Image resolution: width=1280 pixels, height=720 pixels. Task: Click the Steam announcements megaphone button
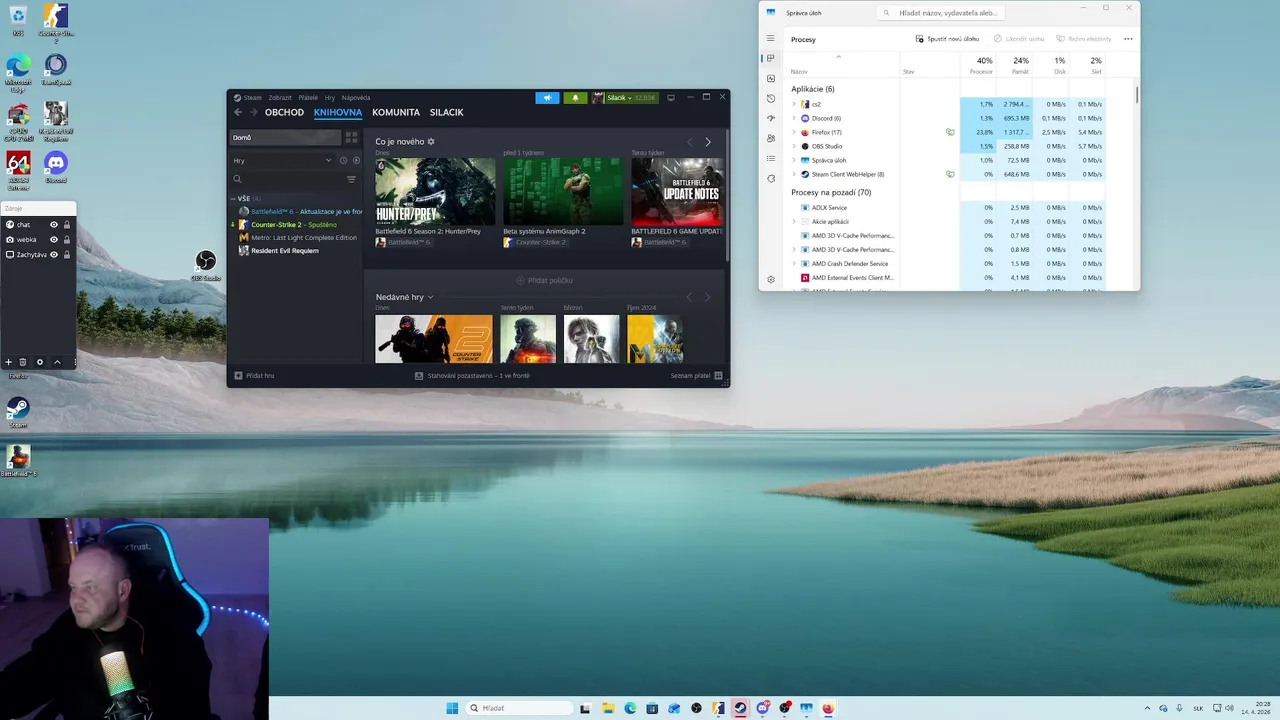click(547, 98)
